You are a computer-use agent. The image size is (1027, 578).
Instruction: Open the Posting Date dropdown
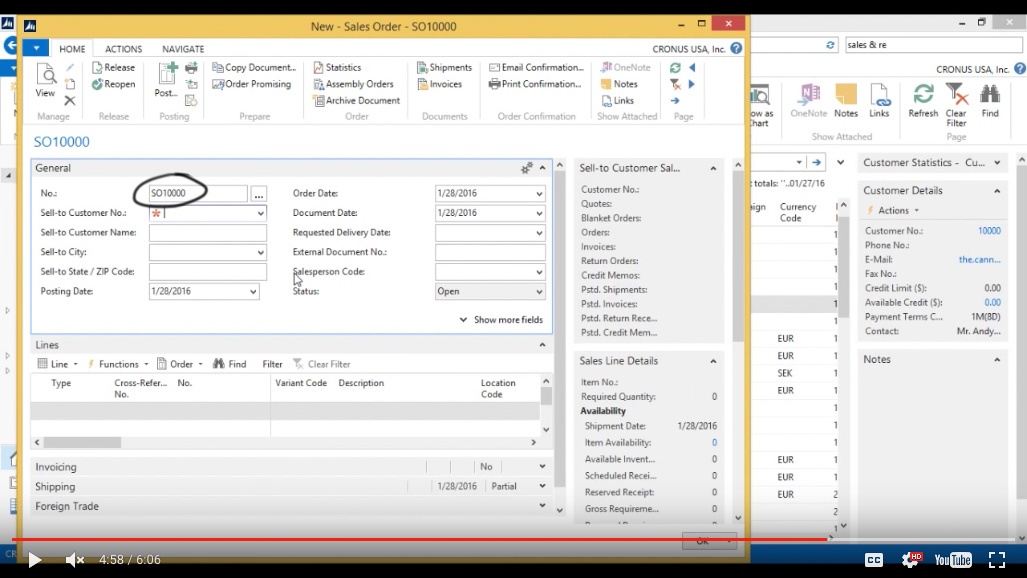point(253,292)
